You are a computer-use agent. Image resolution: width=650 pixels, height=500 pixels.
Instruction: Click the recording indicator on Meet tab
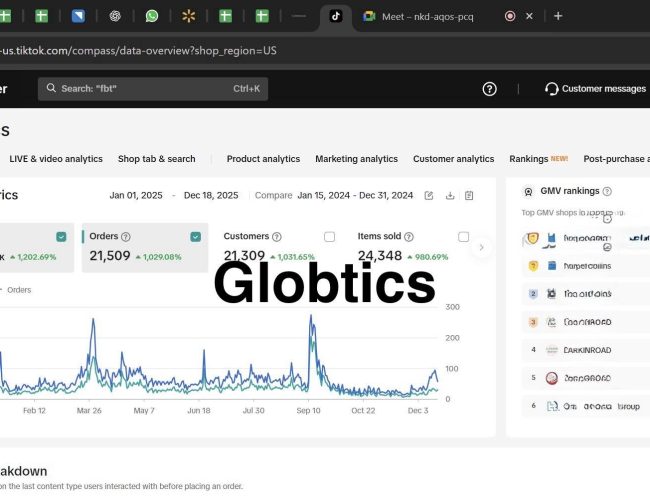pos(510,16)
